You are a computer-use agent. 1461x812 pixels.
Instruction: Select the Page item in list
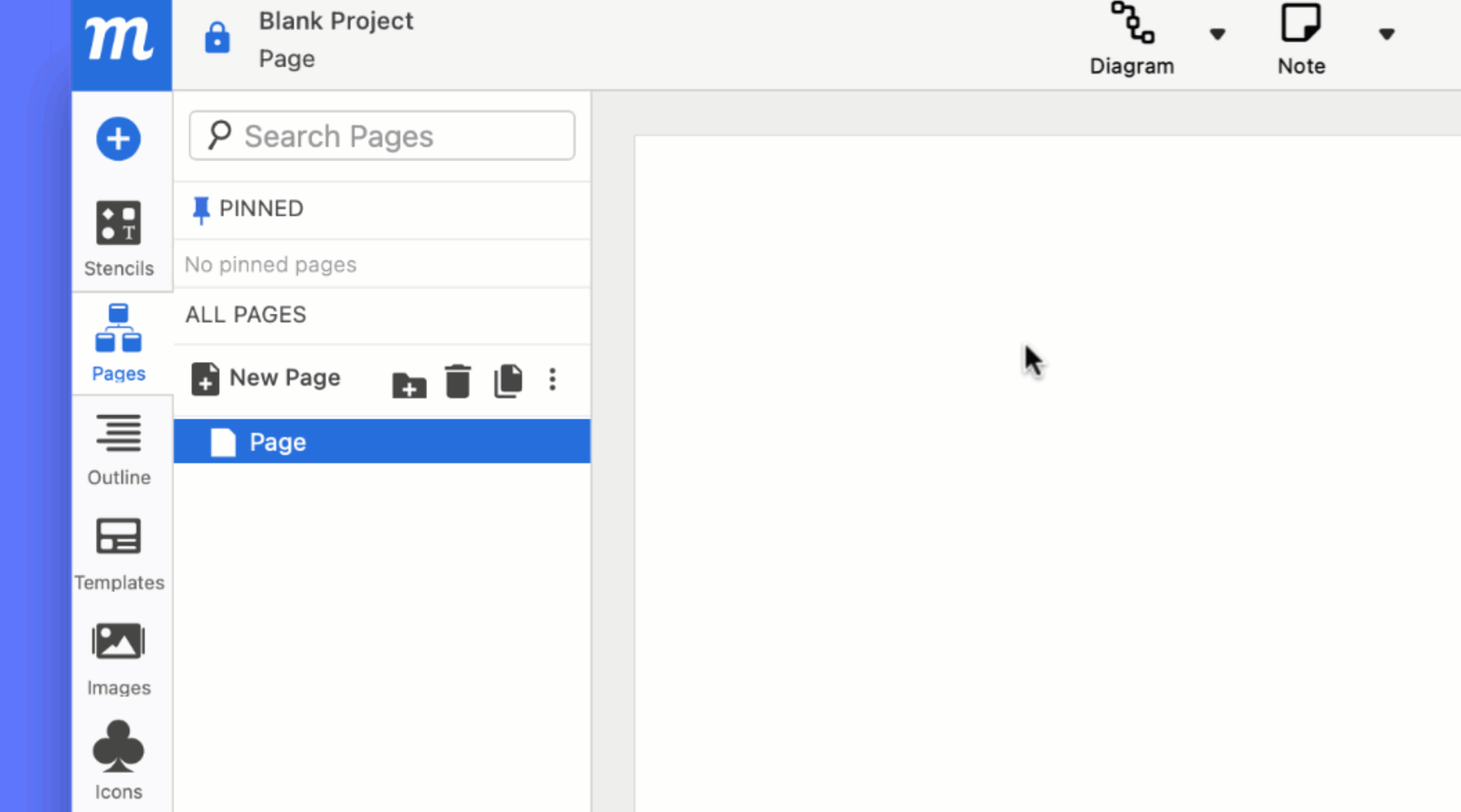pyautogui.click(x=382, y=442)
